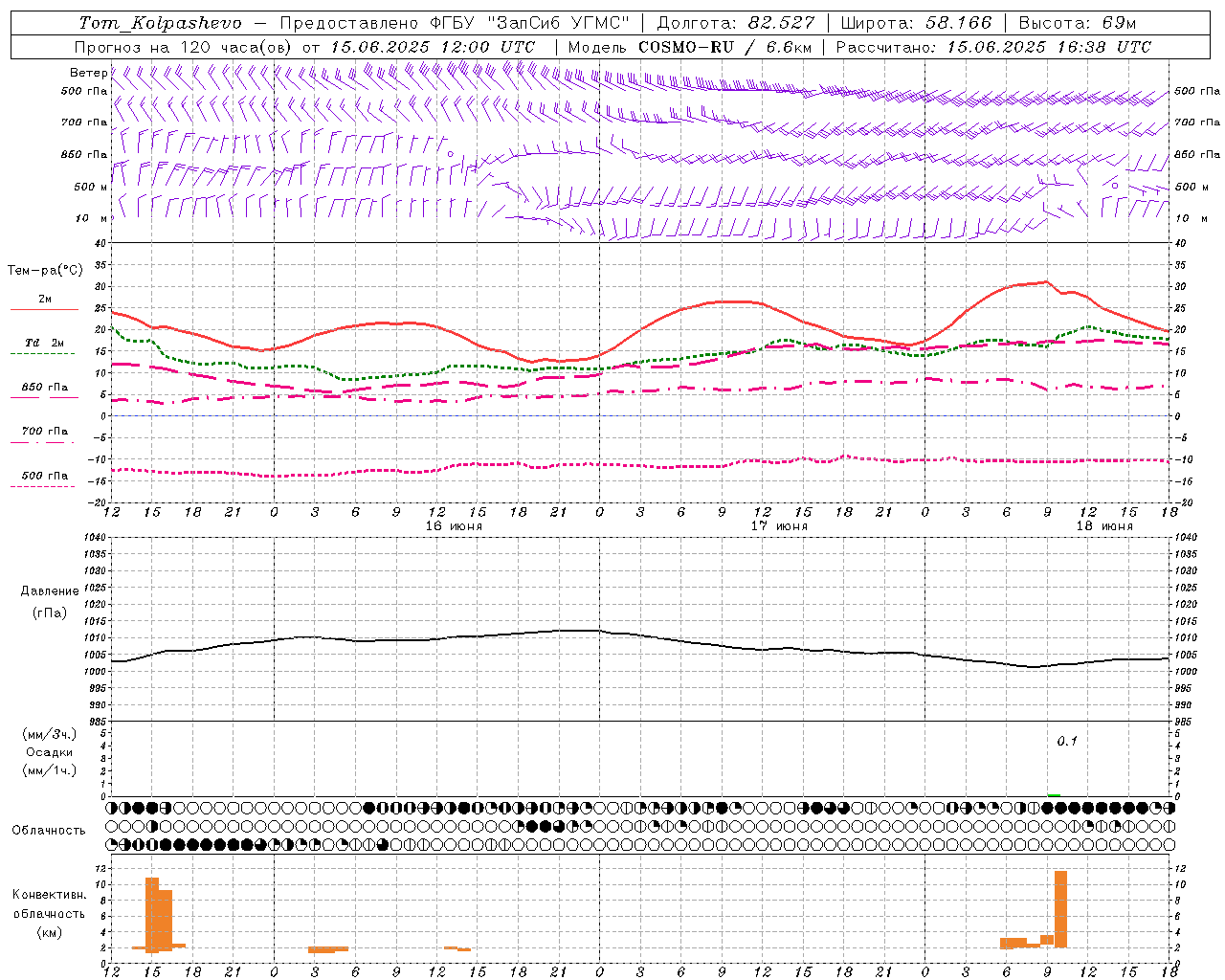Click the 700 гПа temperature legend label
The height and width of the screenshot is (980, 1225).
point(45,431)
